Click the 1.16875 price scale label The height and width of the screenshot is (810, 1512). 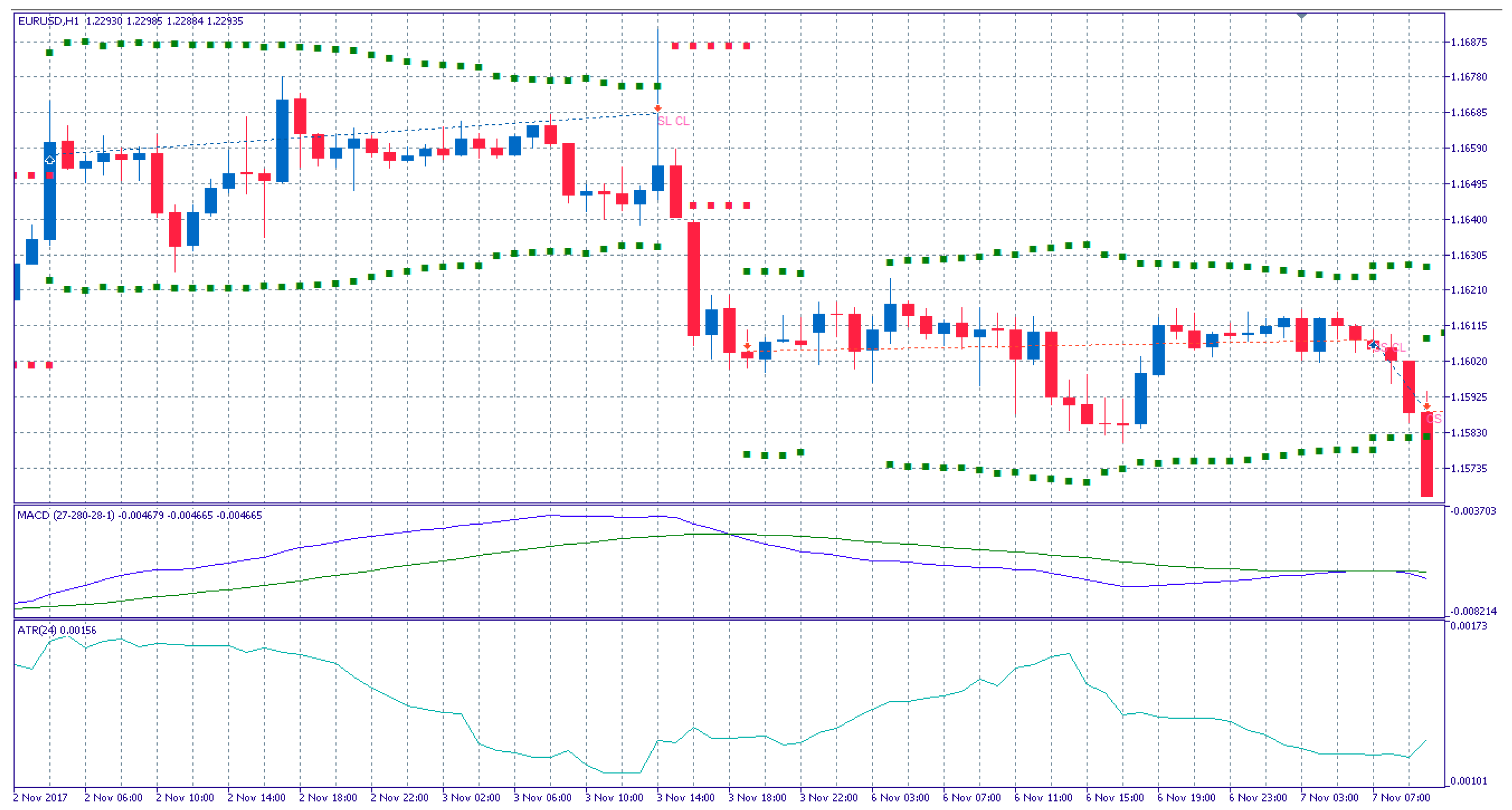[1469, 42]
